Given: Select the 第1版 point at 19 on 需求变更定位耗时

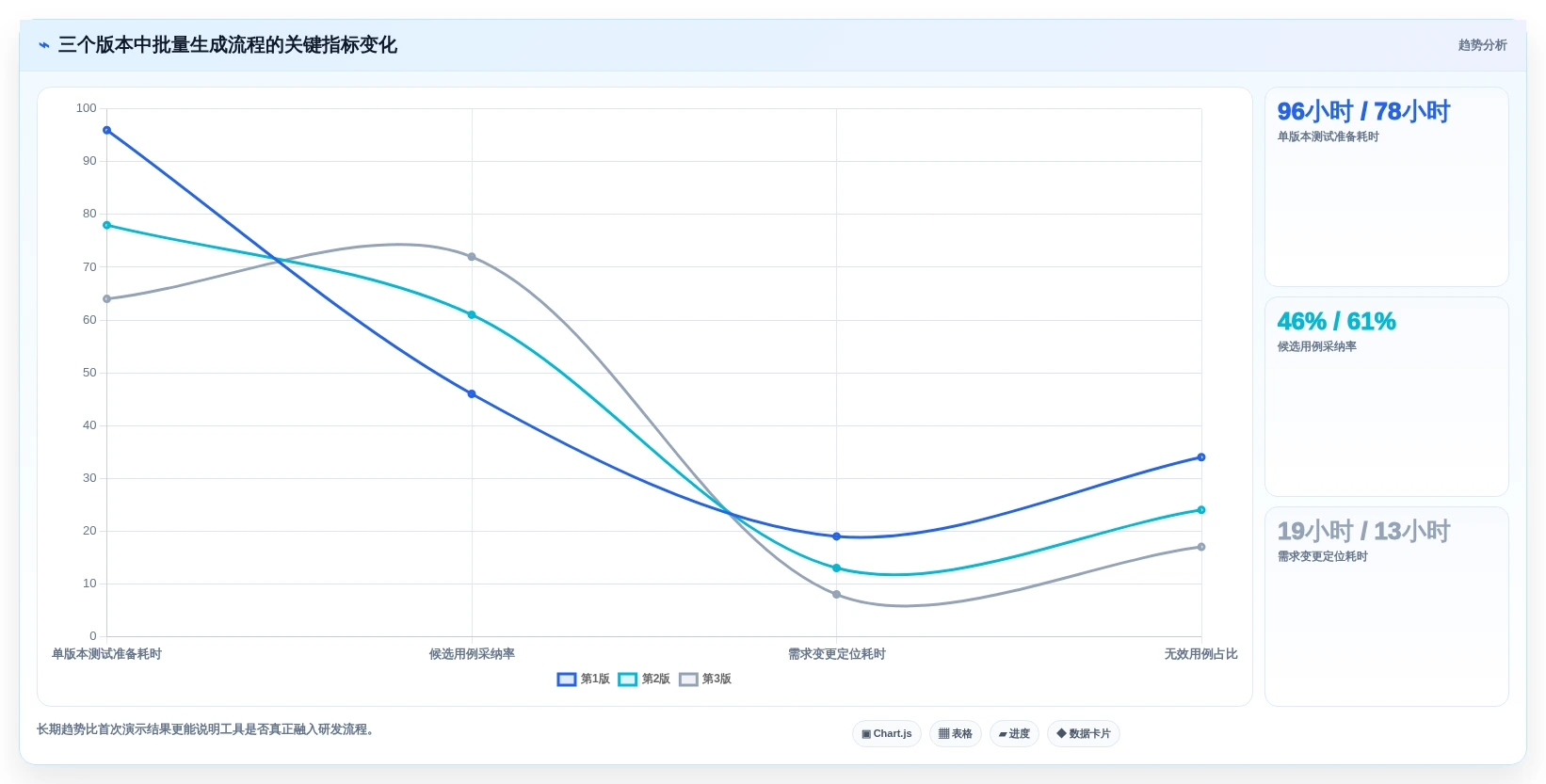Looking at the screenshot, I should coord(836,536).
